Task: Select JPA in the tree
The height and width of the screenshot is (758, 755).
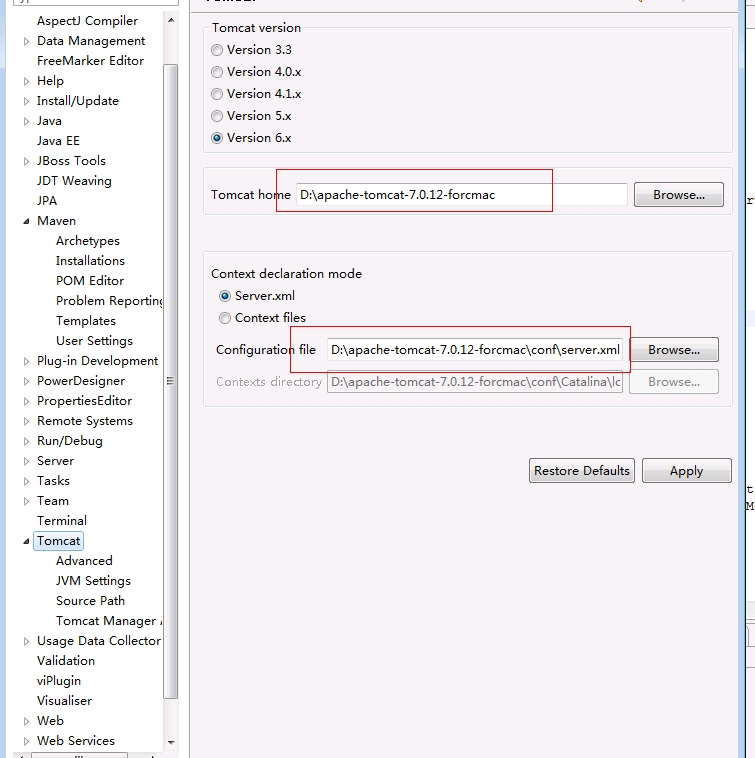Action: point(47,201)
